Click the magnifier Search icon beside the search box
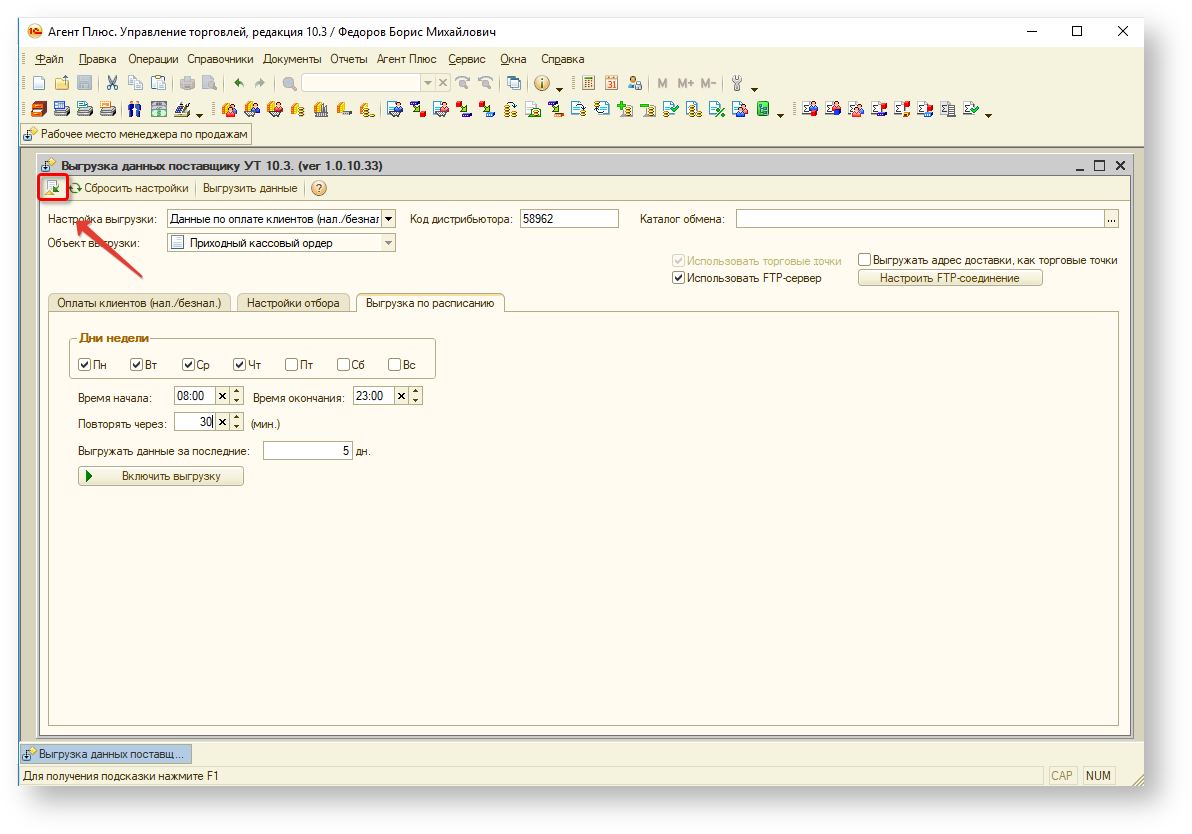1192x834 pixels. coord(289,83)
